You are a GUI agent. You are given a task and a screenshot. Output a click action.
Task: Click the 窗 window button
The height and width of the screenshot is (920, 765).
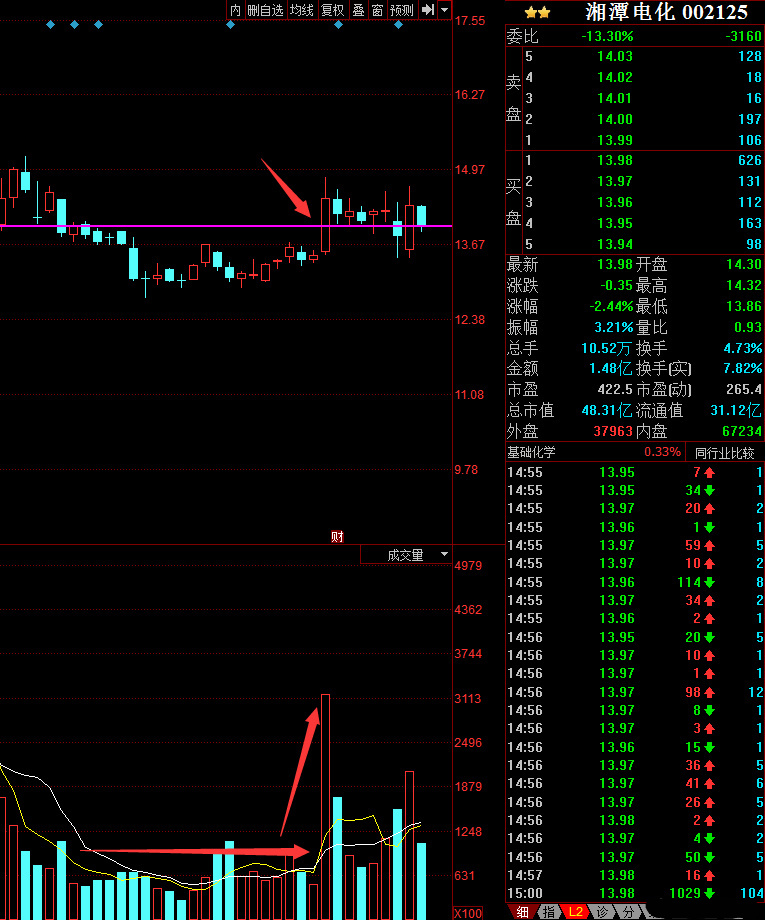point(377,10)
